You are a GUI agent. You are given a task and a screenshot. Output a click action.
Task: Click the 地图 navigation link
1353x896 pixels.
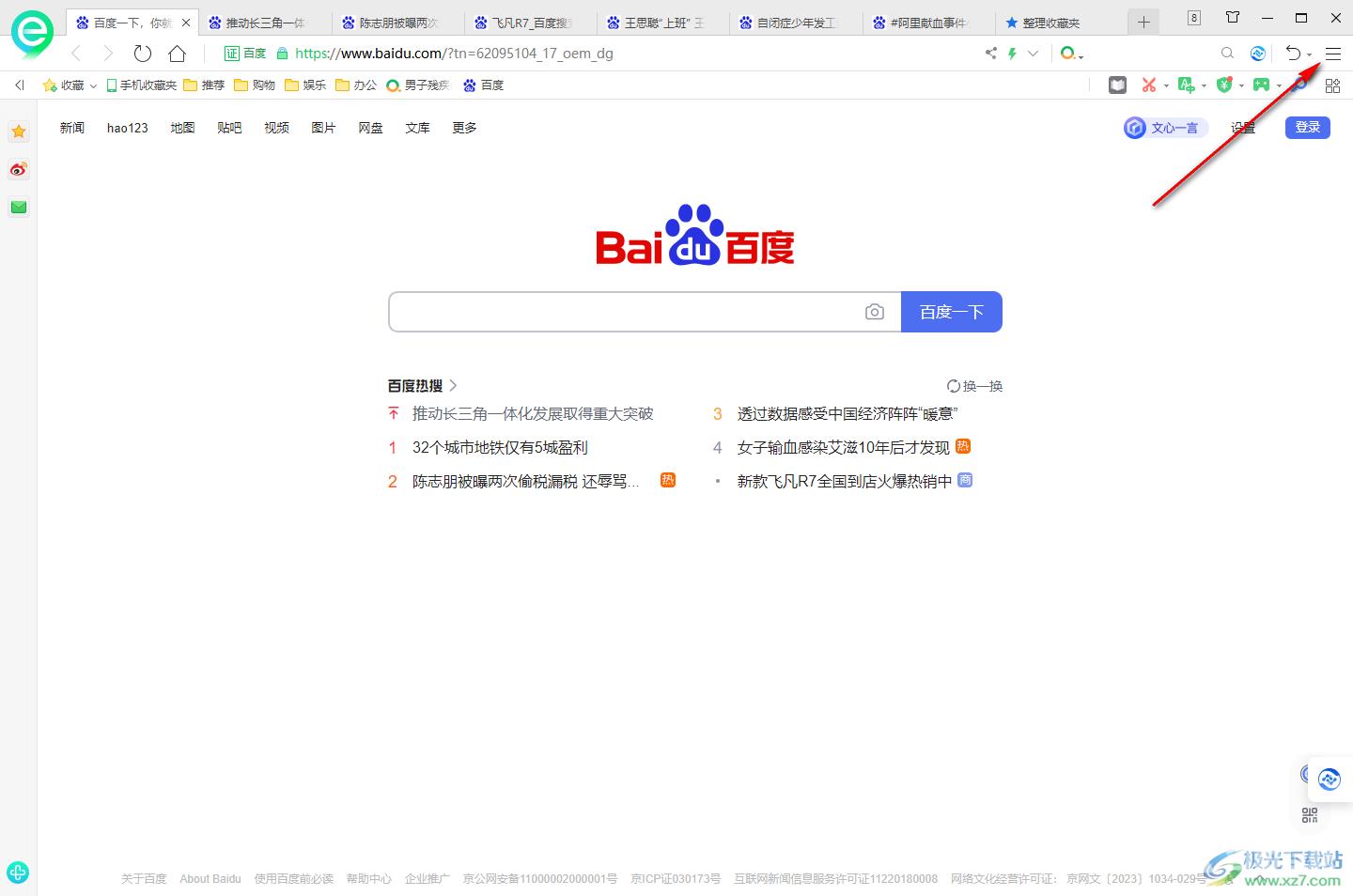click(x=182, y=128)
